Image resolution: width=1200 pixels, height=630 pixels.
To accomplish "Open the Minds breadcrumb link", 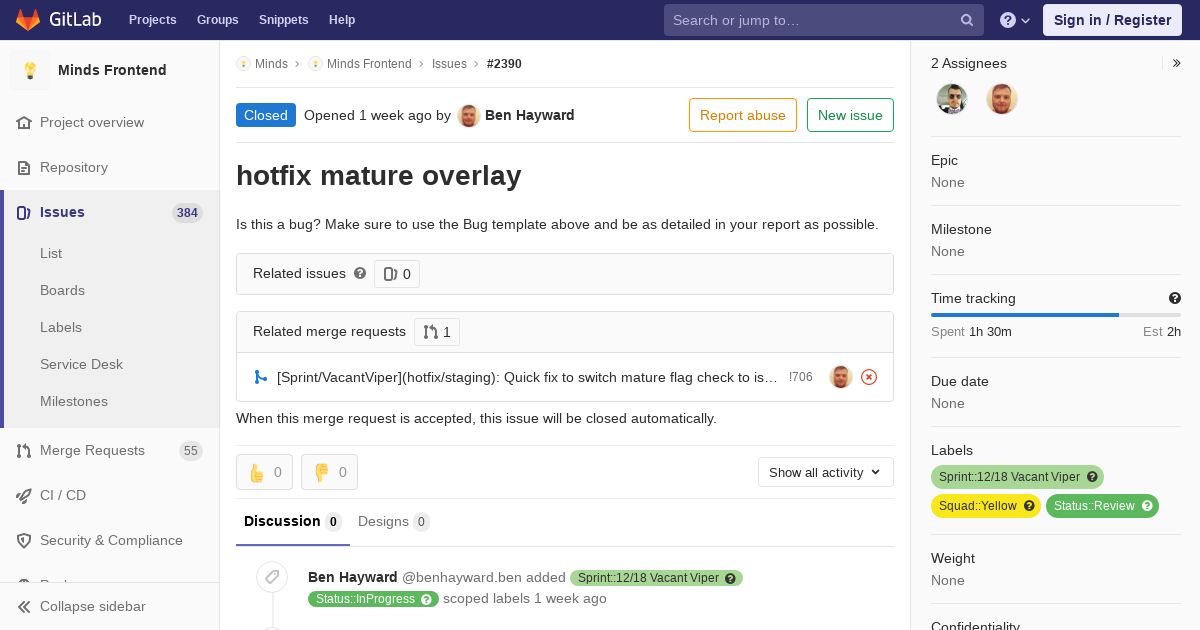I will coord(271,64).
